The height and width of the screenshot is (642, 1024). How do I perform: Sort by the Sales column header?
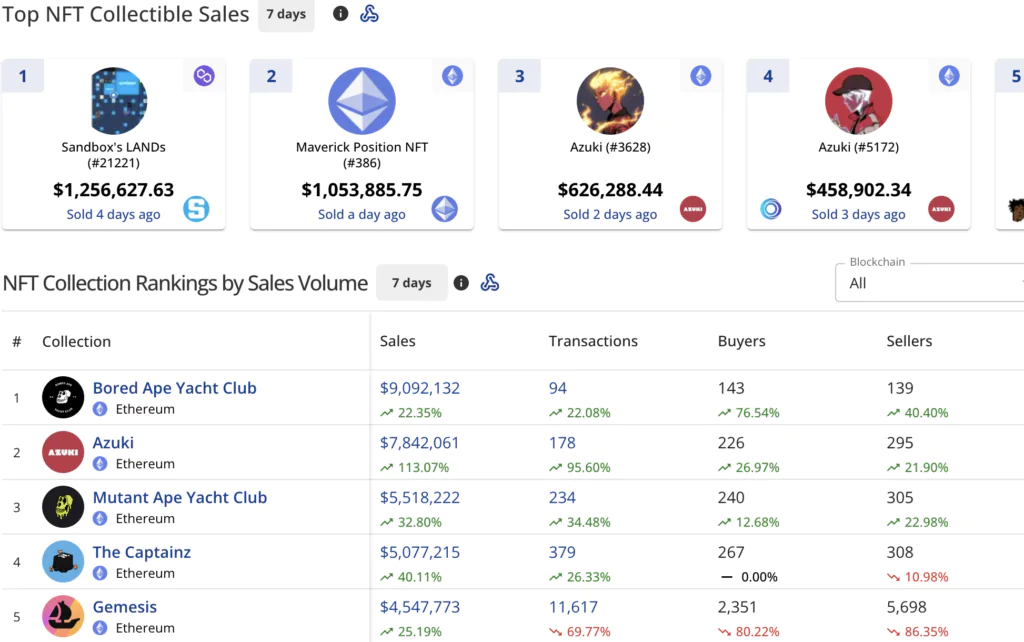[397, 341]
